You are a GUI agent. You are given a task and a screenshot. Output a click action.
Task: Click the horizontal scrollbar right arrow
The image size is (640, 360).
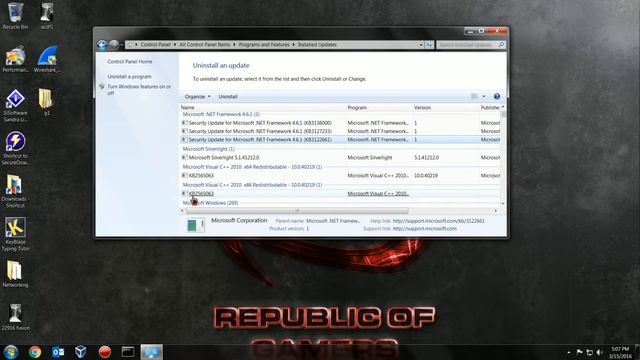(x=496, y=211)
